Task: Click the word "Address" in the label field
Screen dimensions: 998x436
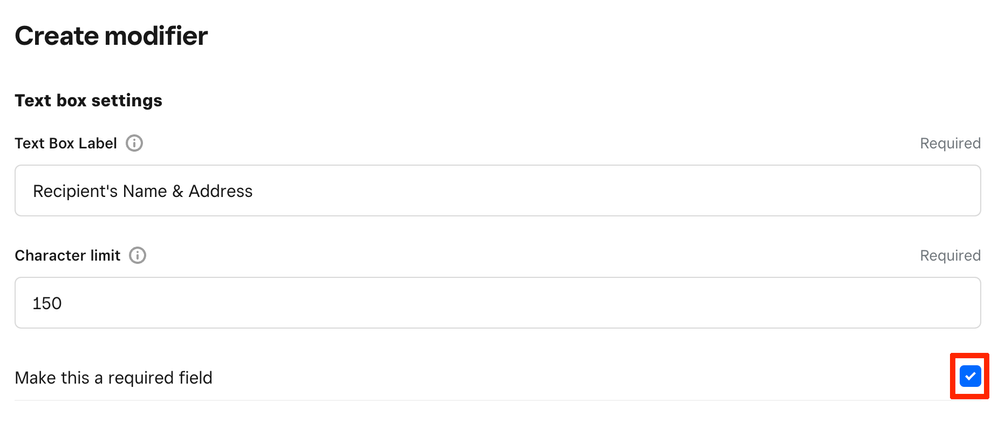Action: [217, 191]
